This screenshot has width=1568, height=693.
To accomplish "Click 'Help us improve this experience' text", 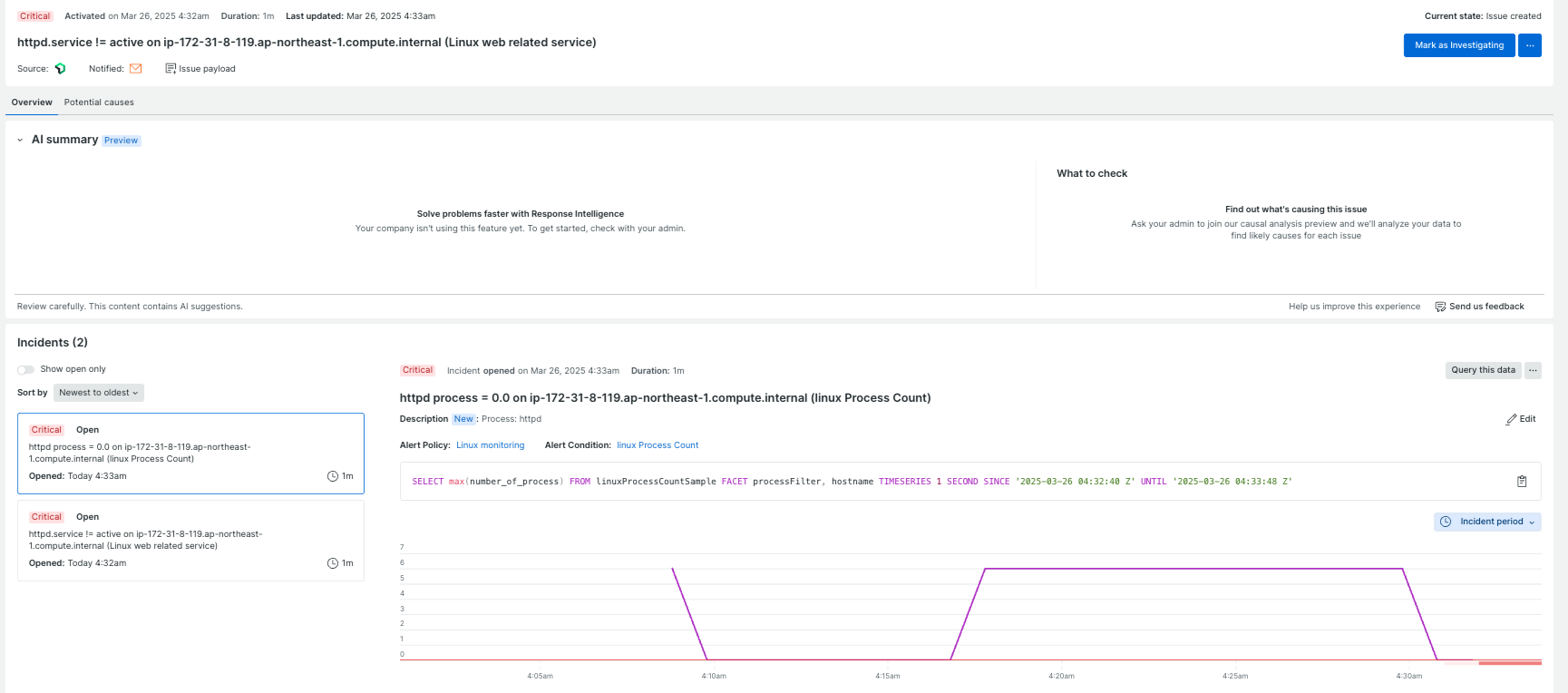I will pyautogui.click(x=1354, y=307).
